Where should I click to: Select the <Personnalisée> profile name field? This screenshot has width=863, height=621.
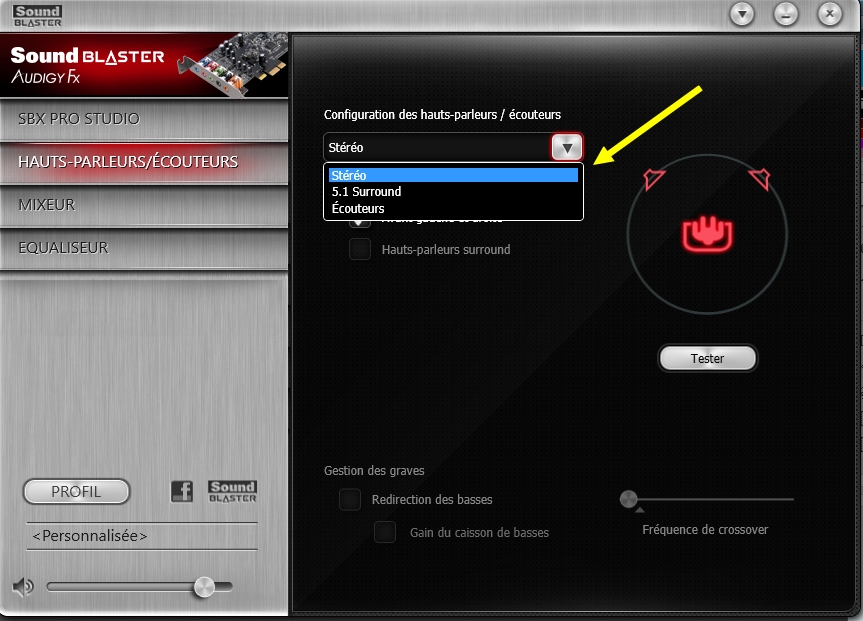coord(142,536)
